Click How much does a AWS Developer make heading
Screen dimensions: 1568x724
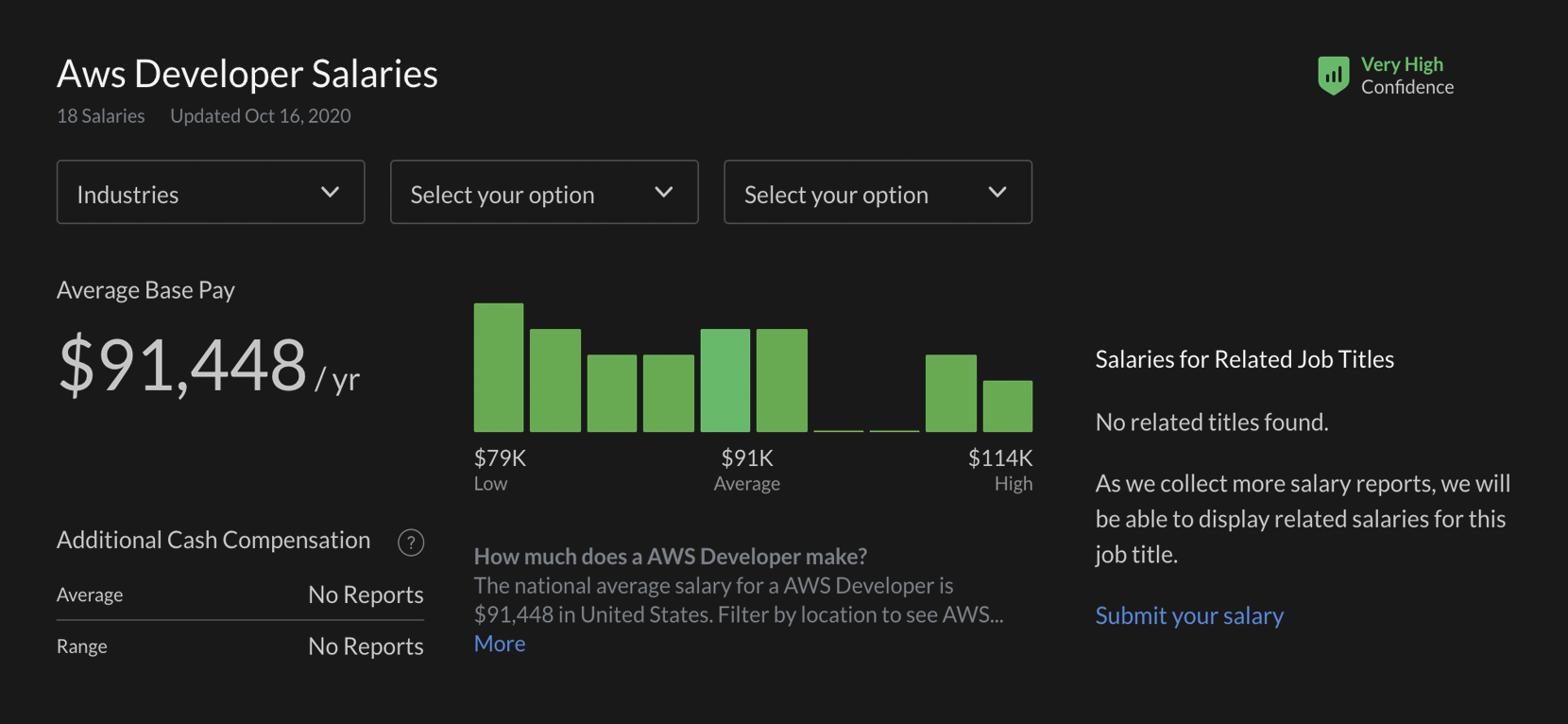671,556
